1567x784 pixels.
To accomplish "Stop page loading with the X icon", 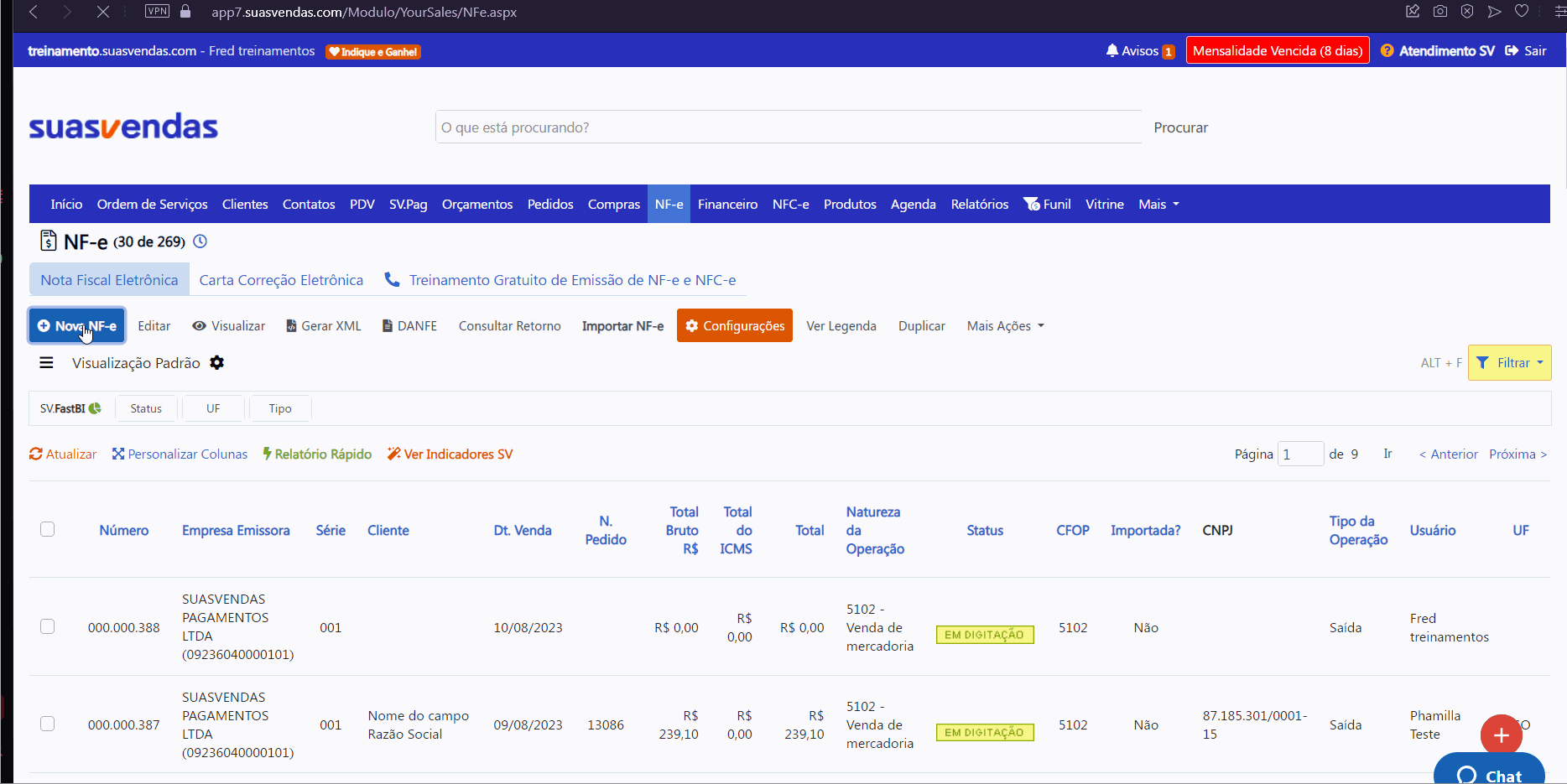I will click(x=102, y=12).
